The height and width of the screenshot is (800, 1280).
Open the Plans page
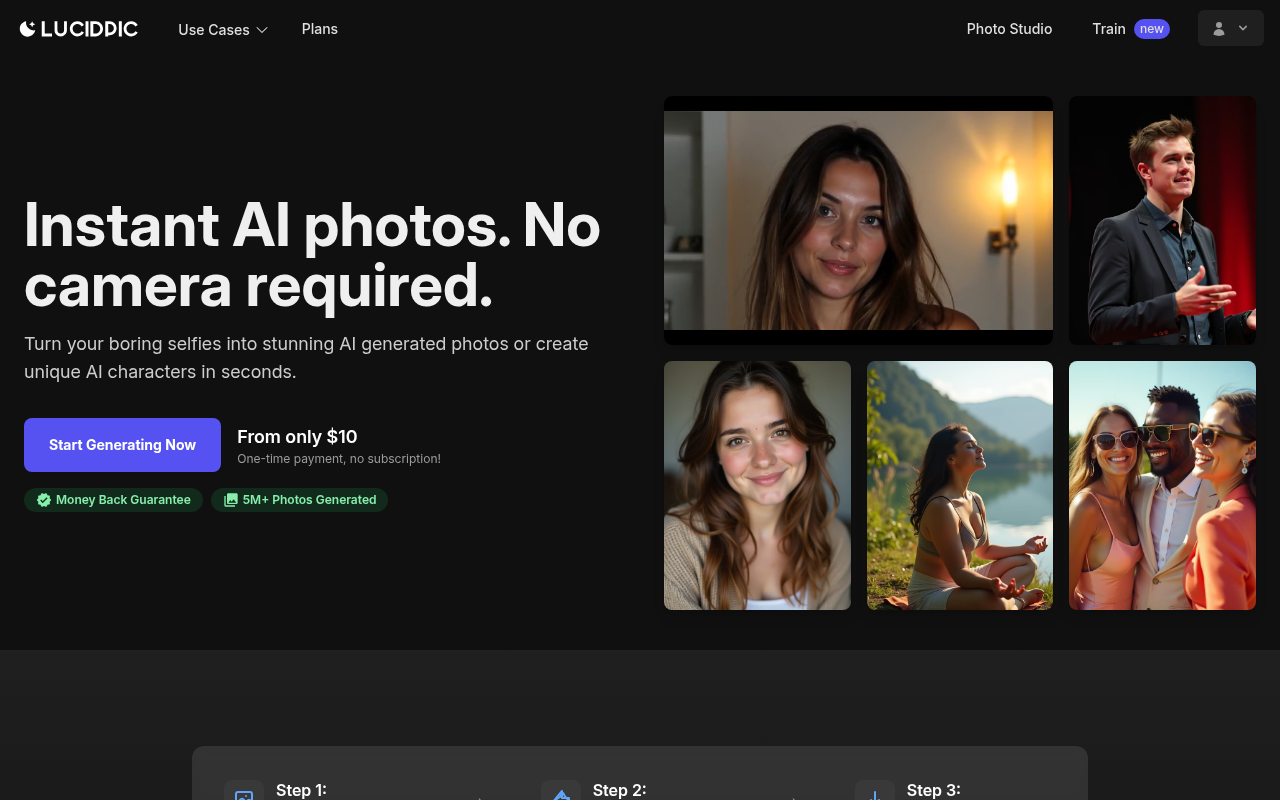click(320, 29)
